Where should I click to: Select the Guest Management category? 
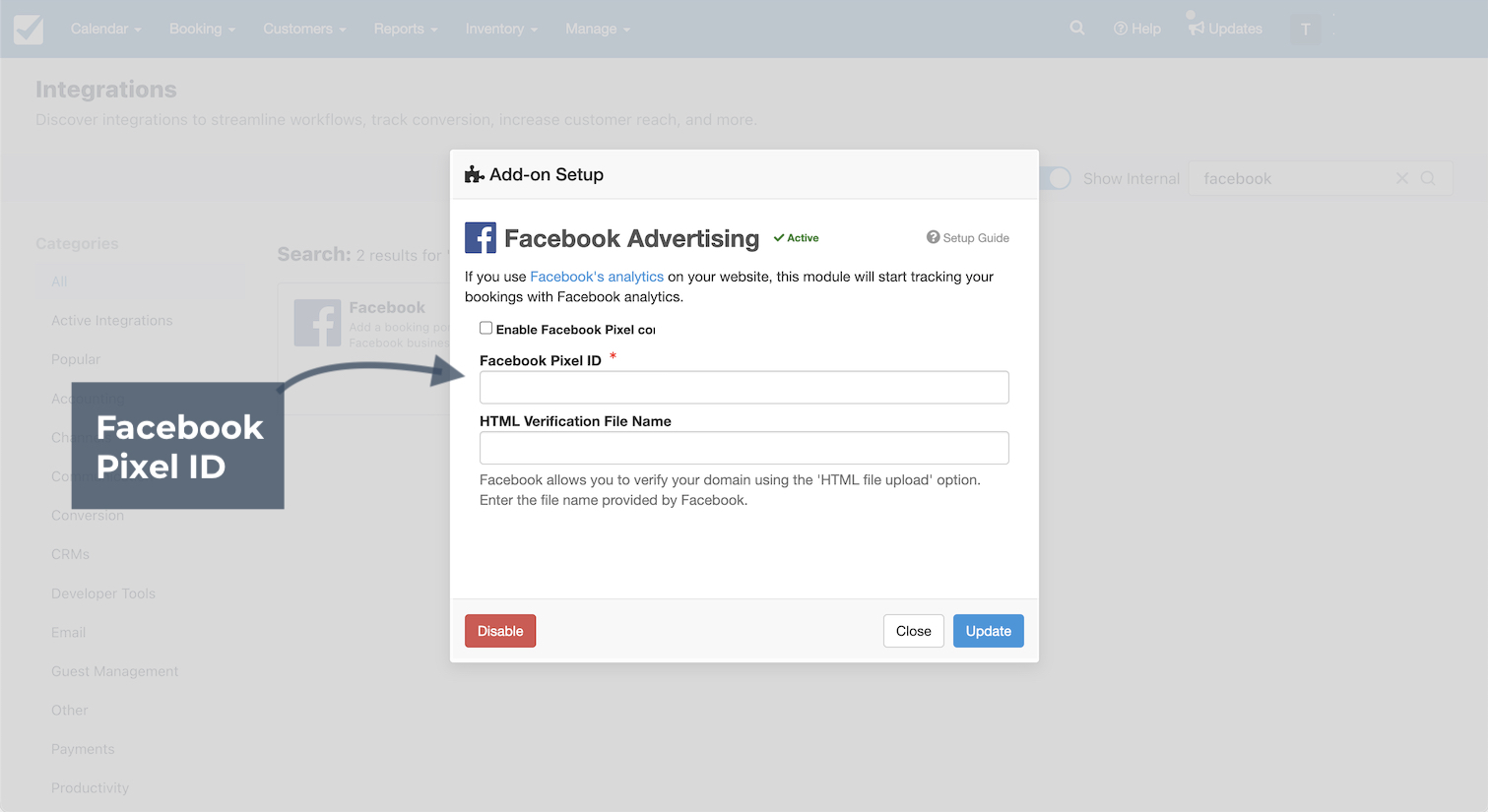click(x=115, y=671)
